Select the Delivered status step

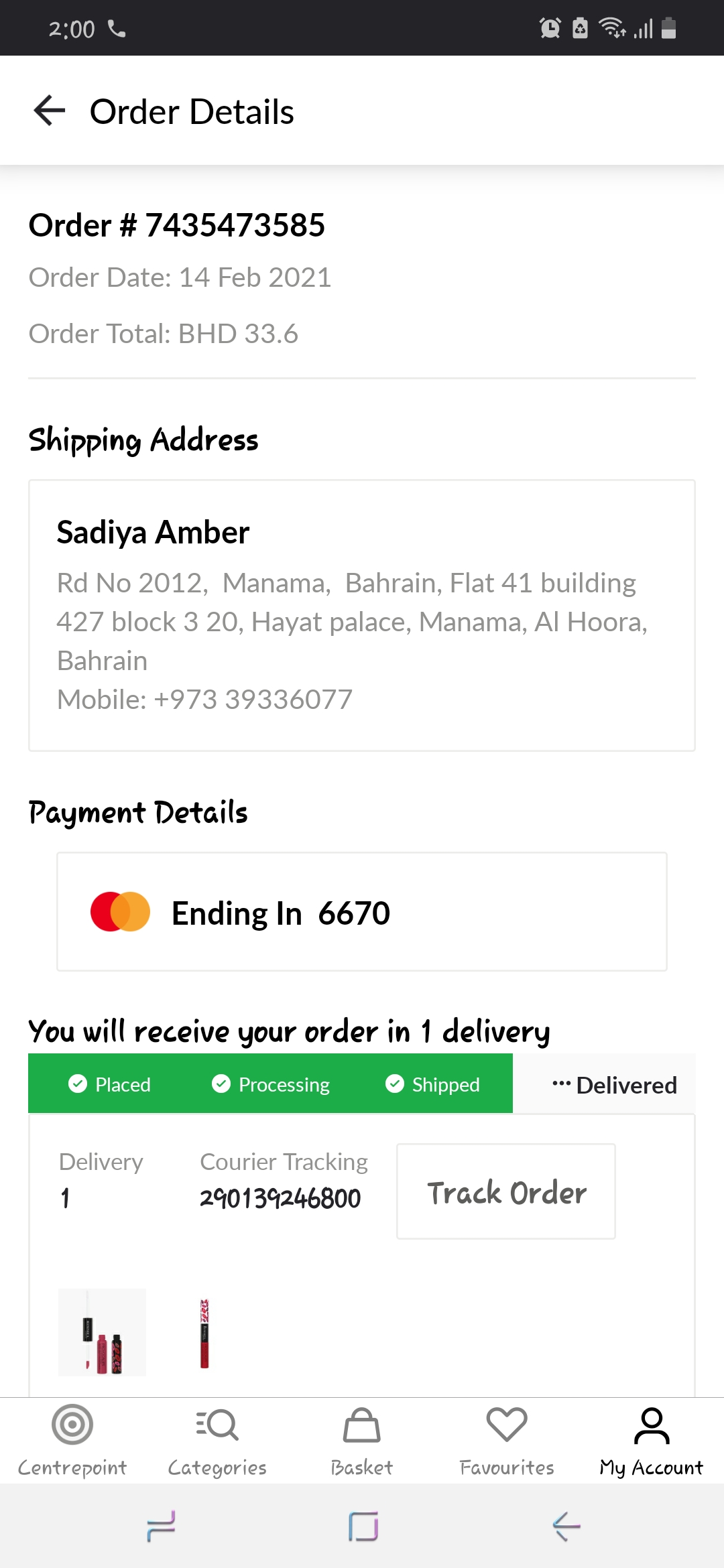(x=614, y=1085)
